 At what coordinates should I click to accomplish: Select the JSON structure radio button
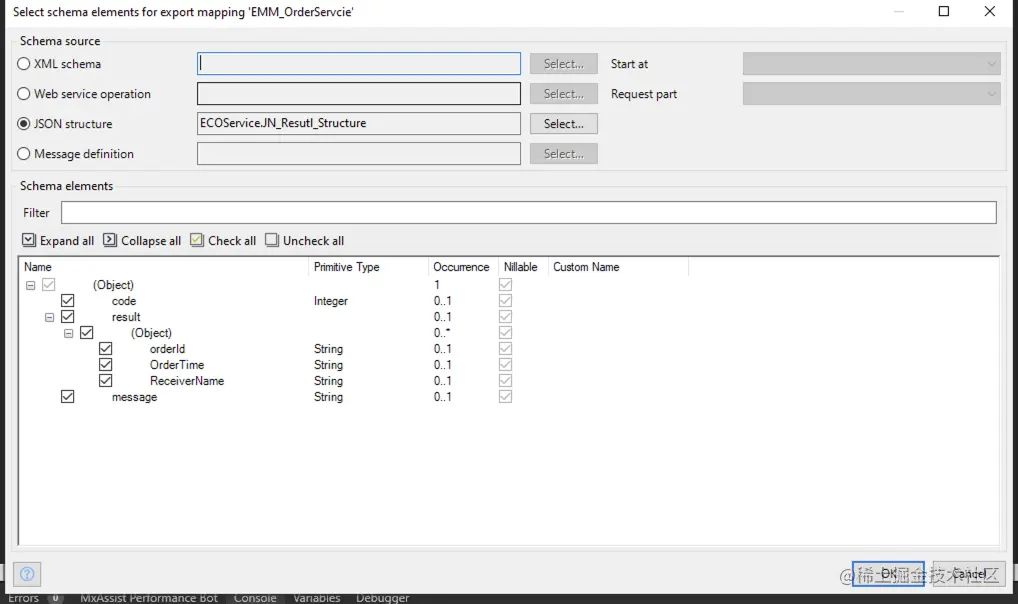(24, 123)
